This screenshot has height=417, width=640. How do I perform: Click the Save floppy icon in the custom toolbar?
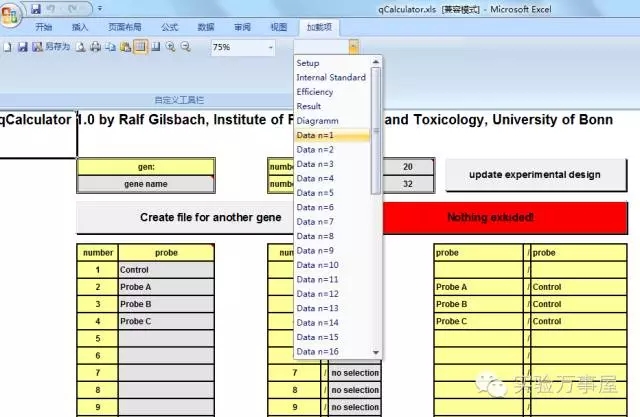pyautogui.click(x=22, y=47)
